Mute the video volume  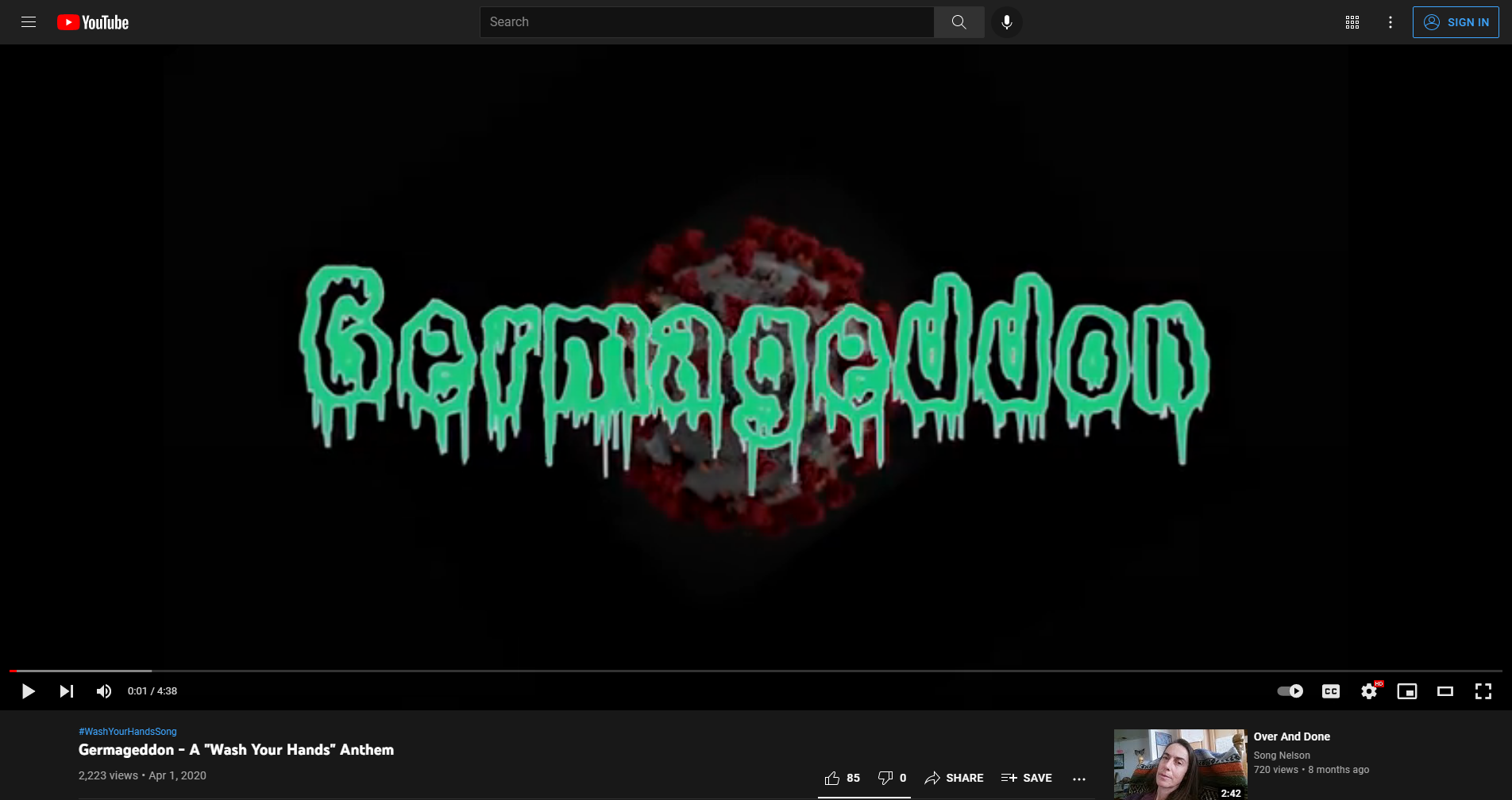click(x=104, y=691)
